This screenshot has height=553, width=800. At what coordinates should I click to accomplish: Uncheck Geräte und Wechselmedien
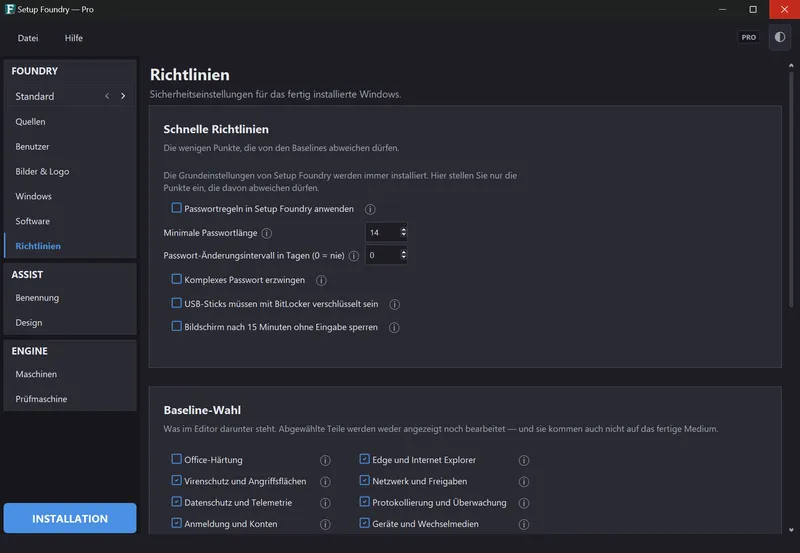364,523
